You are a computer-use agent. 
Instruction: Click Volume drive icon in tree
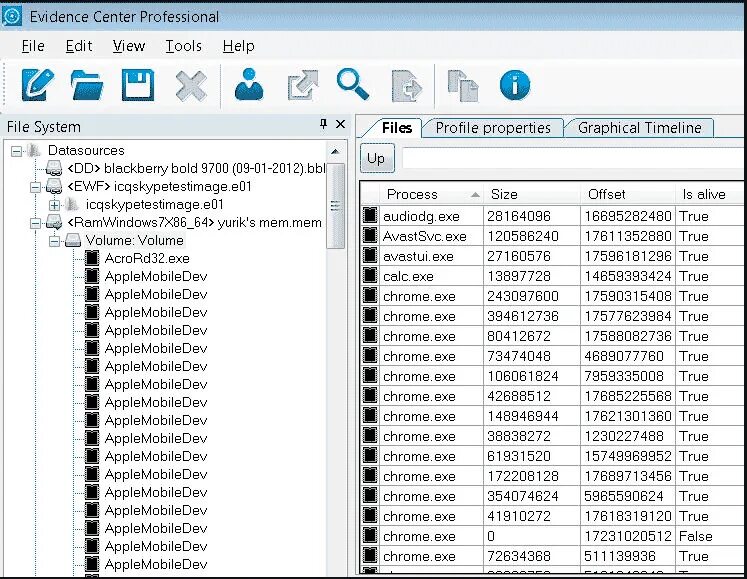(73, 240)
